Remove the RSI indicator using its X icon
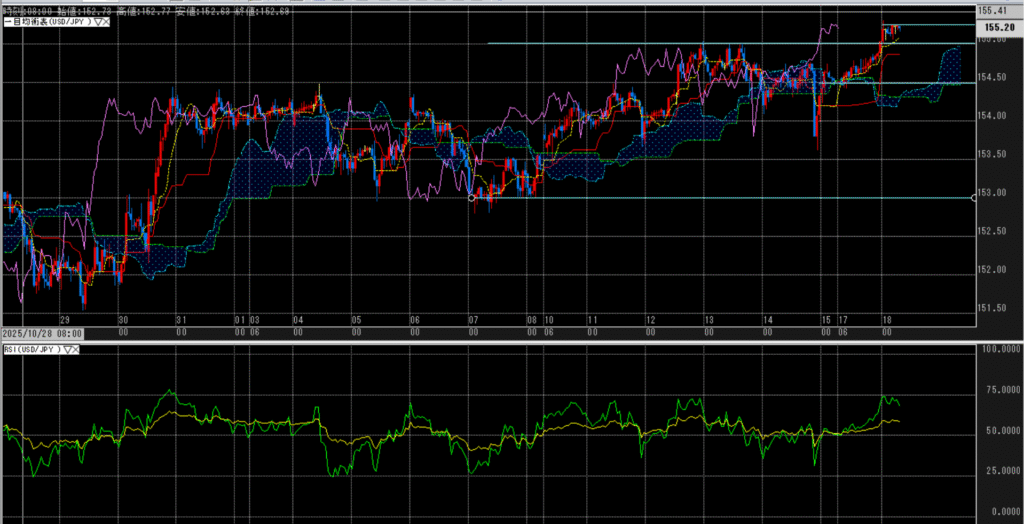The width and height of the screenshot is (1024, 524). click(77, 349)
